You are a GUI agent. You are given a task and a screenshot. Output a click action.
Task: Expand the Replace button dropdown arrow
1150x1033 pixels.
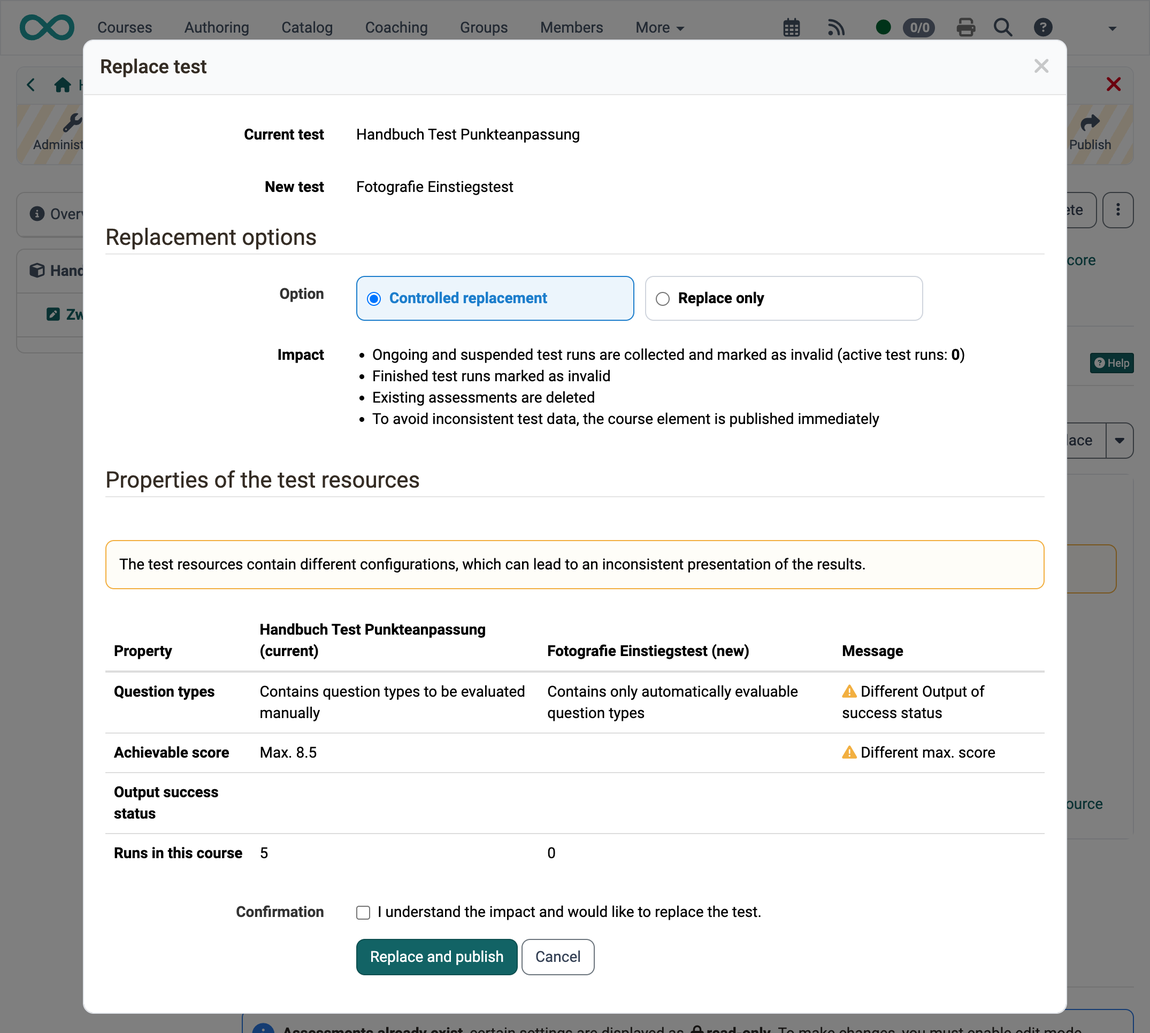click(1119, 440)
